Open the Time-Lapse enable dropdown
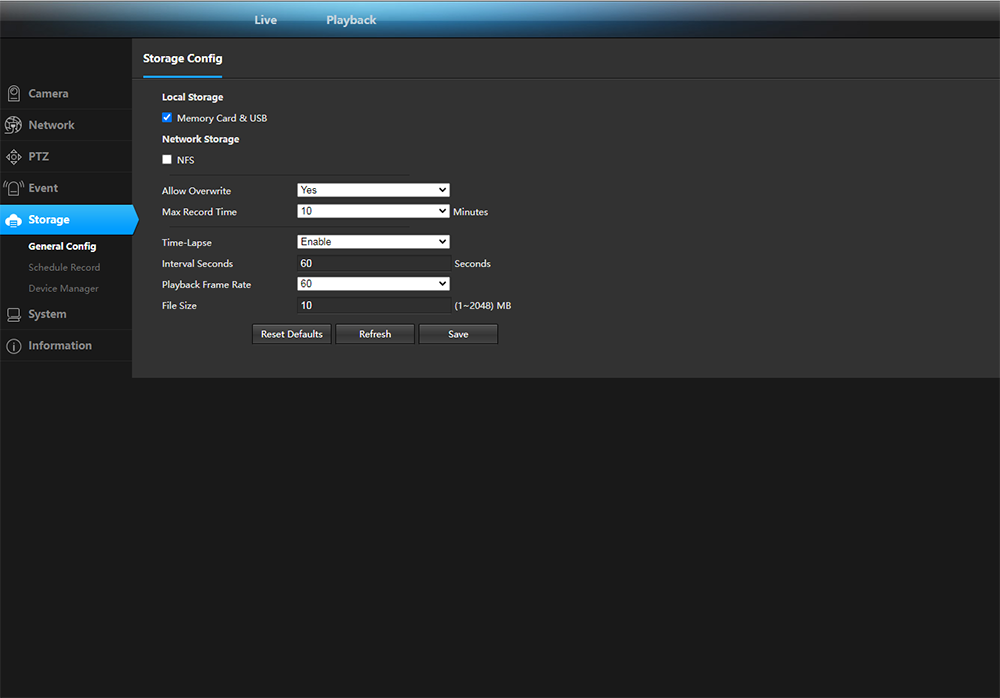 coord(373,242)
